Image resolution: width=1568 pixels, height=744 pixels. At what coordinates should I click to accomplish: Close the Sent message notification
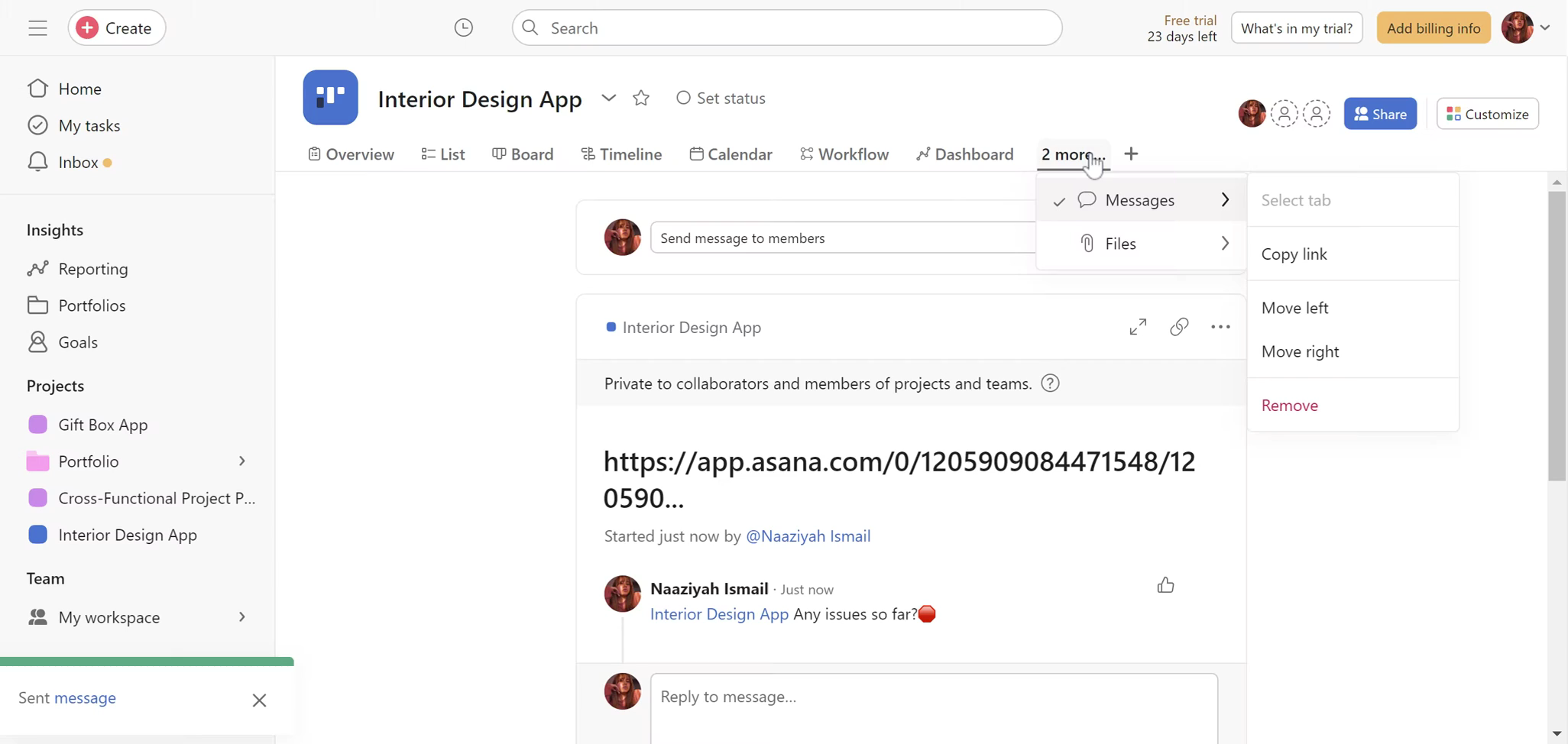tap(259, 700)
